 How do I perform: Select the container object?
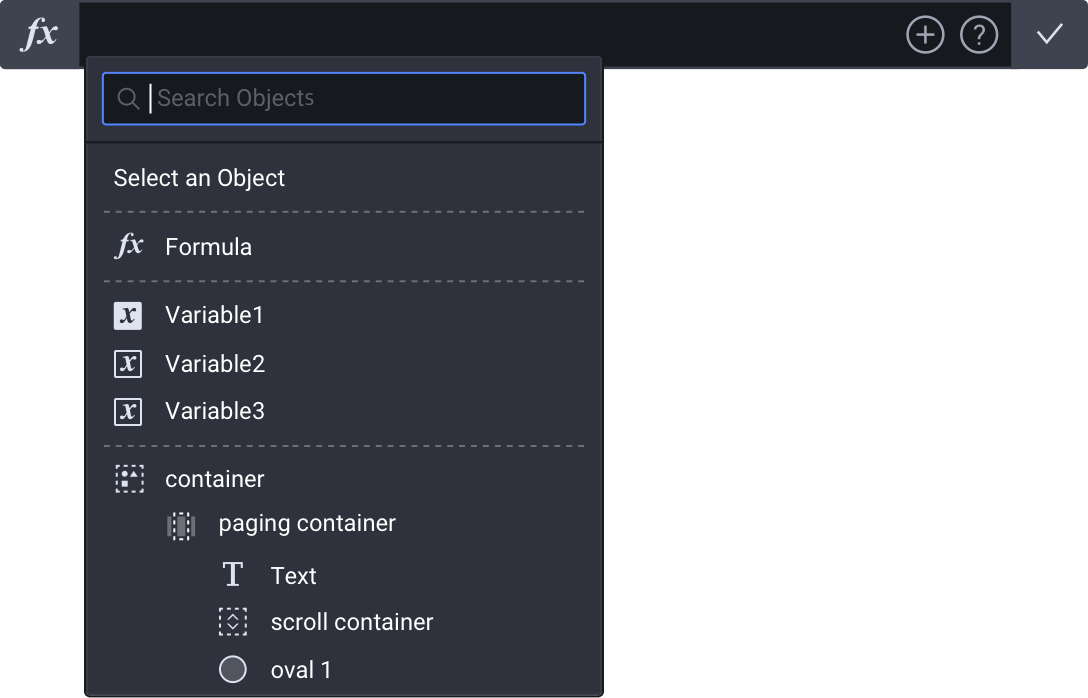214,479
